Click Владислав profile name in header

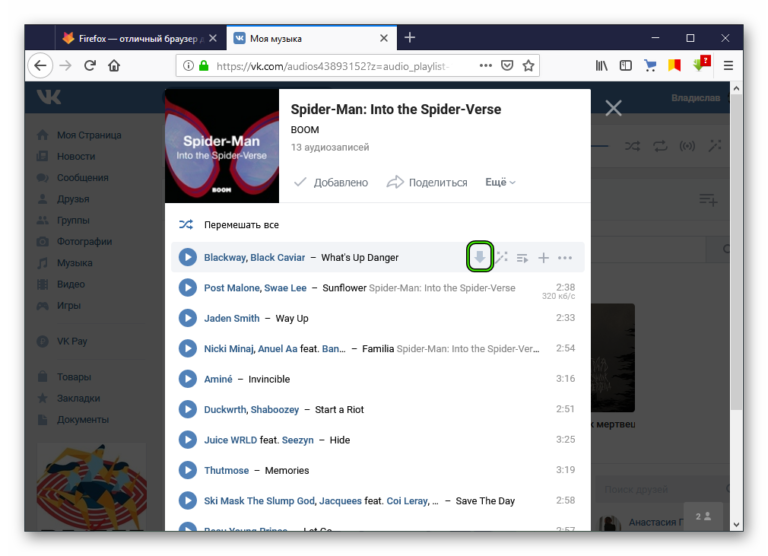click(x=696, y=98)
